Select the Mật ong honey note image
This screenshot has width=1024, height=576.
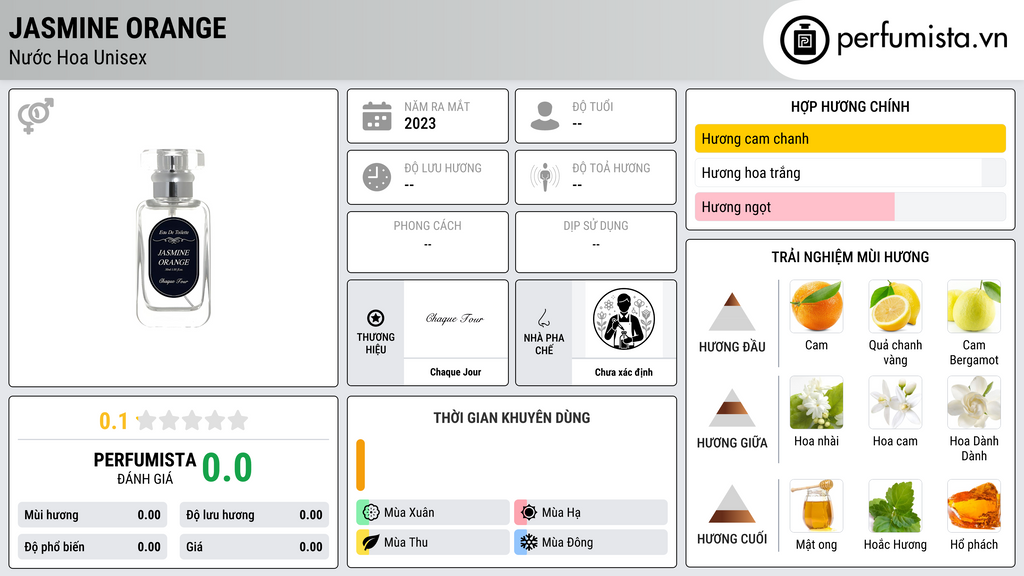[816, 506]
